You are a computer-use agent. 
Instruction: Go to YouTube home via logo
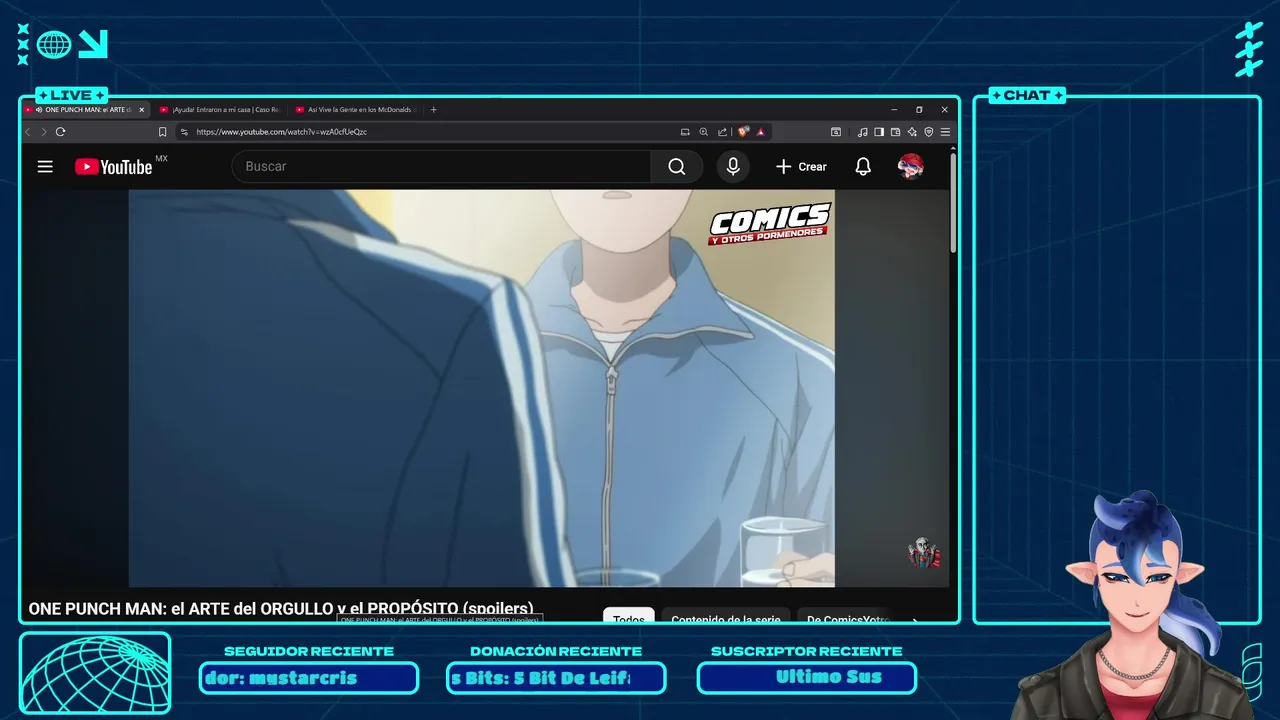pos(114,167)
